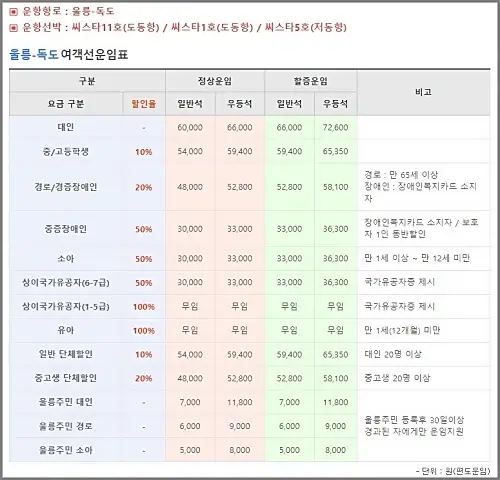This screenshot has width=500, height=480.
Task: Select the 소아 row label
Action: 66,258
